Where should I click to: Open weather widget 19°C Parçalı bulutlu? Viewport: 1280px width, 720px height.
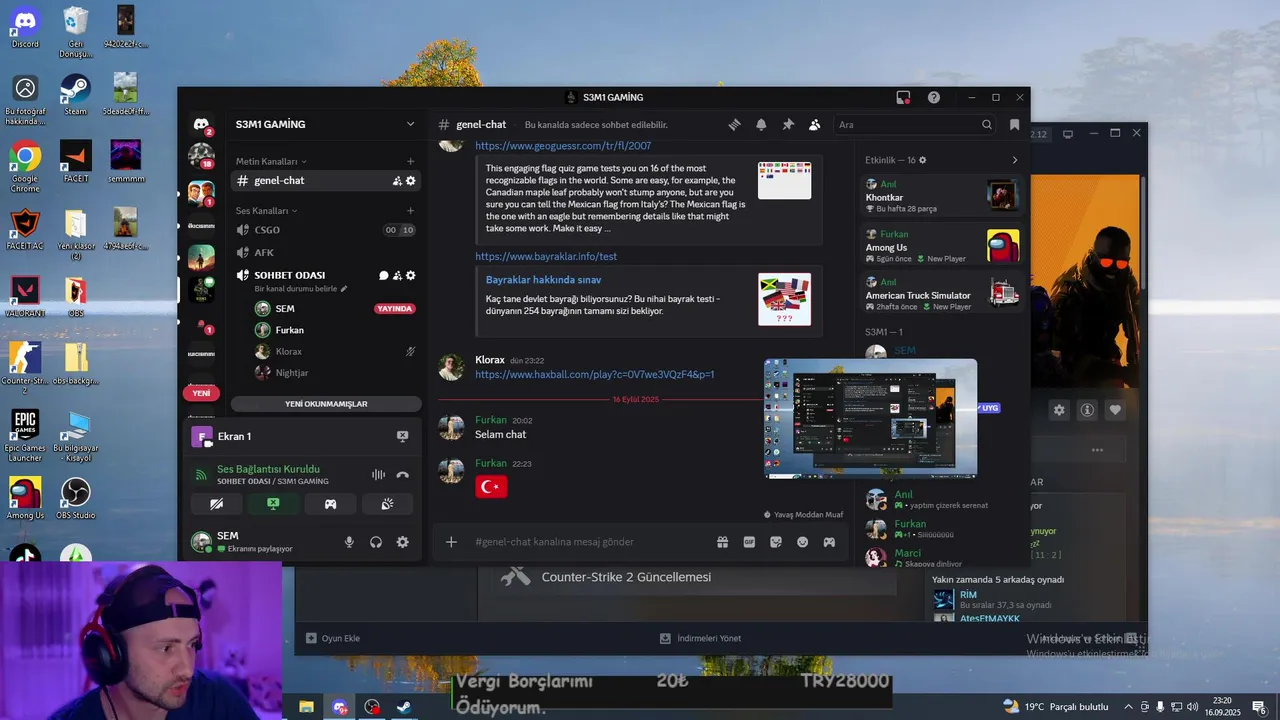[1055, 707]
